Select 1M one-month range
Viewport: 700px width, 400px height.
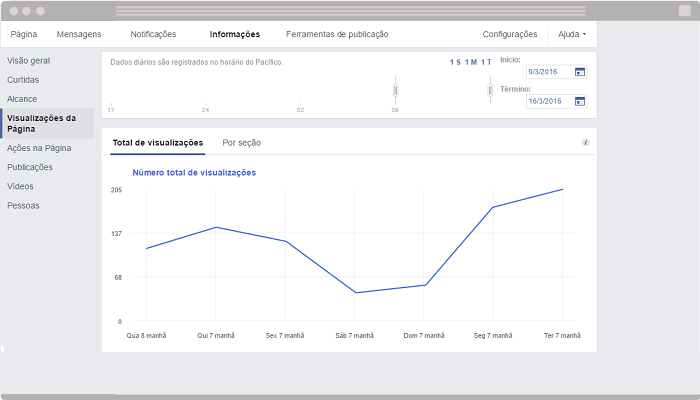pyautogui.click(x=471, y=62)
